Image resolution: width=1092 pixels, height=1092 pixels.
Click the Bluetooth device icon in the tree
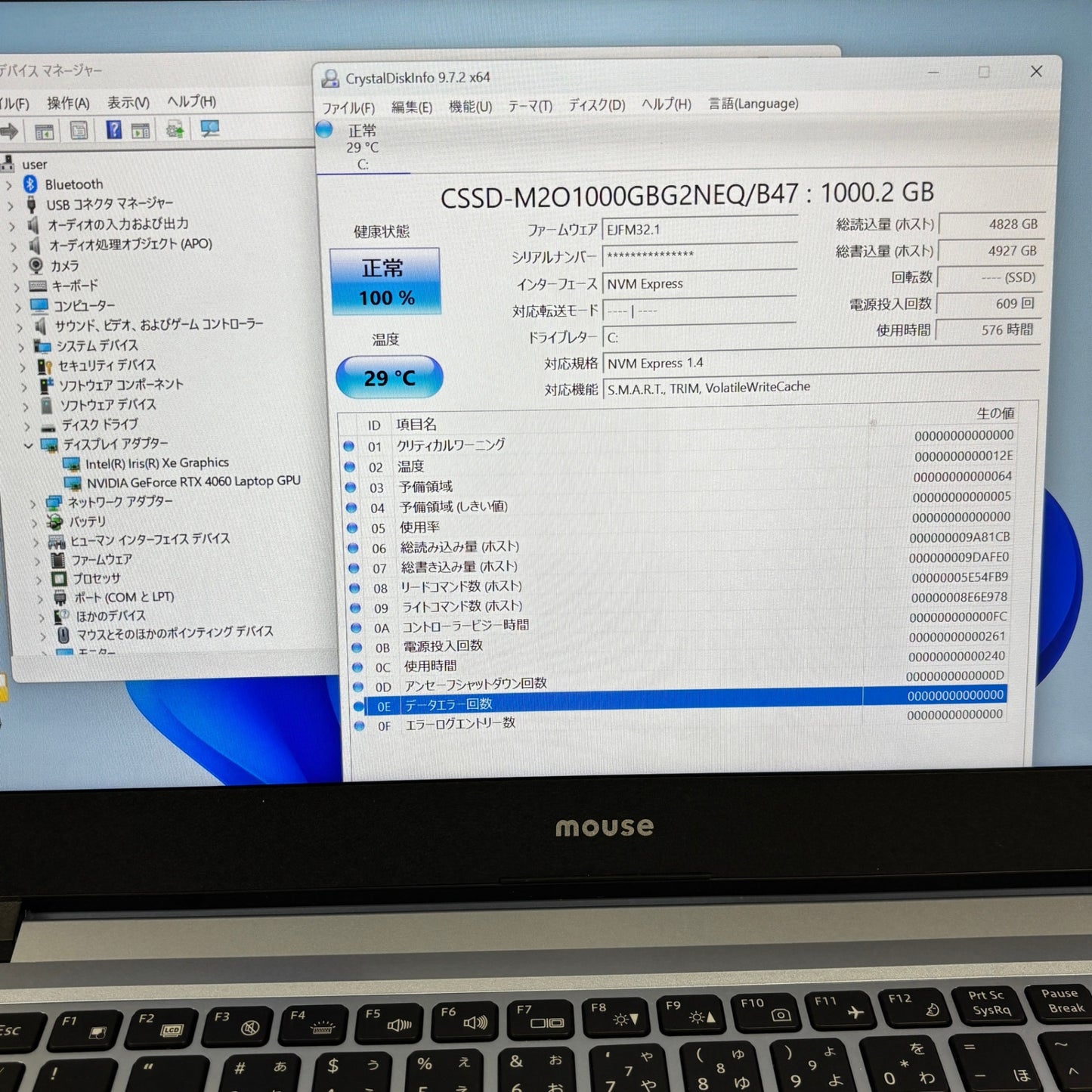pyautogui.click(x=30, y=184)
